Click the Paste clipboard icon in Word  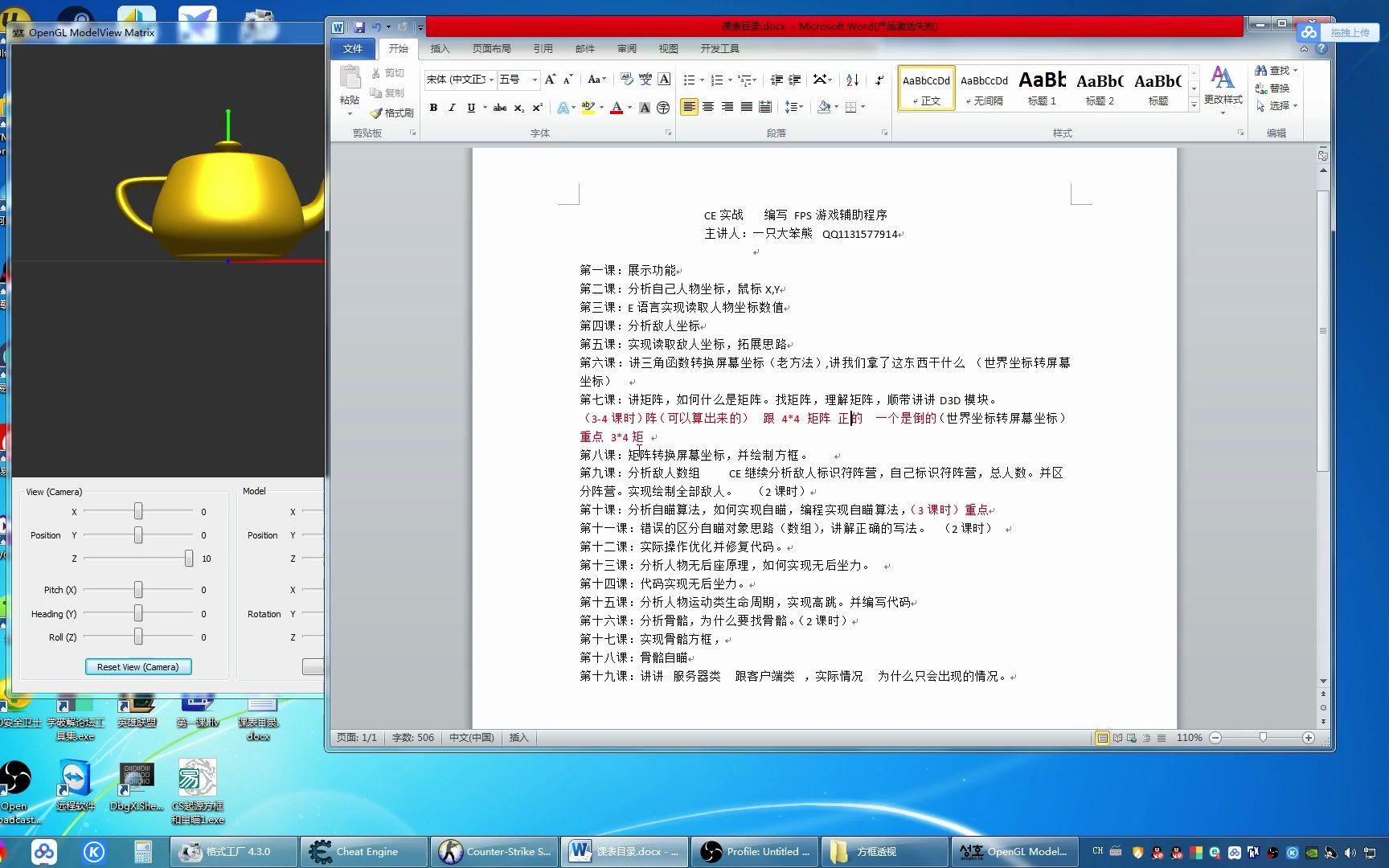click(350, 78)
